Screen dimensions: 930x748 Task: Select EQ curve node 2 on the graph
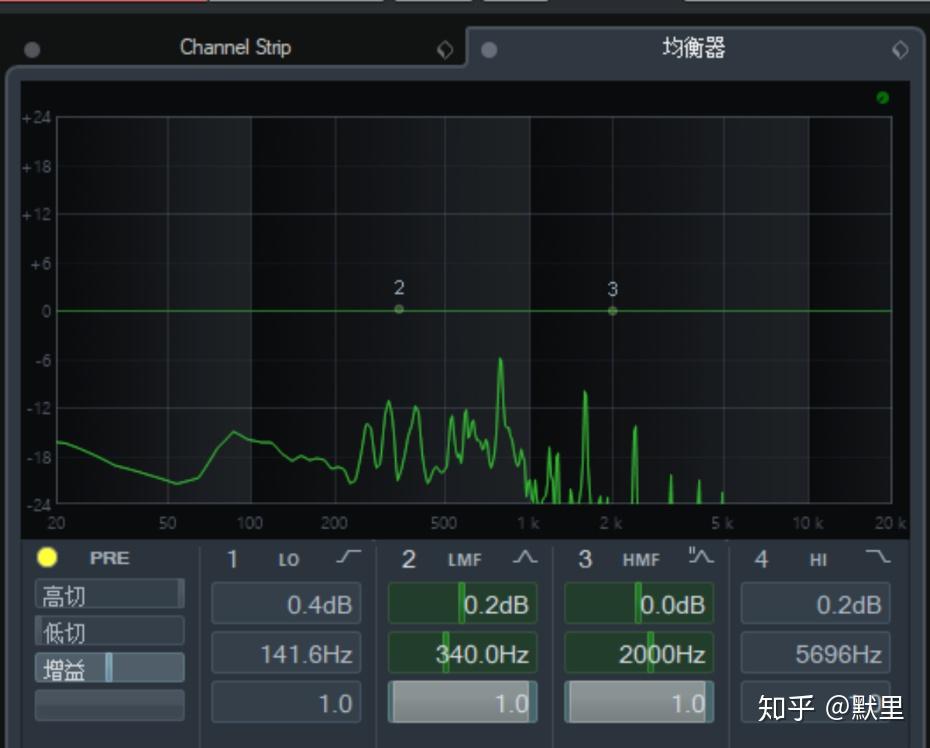point(397,310)
